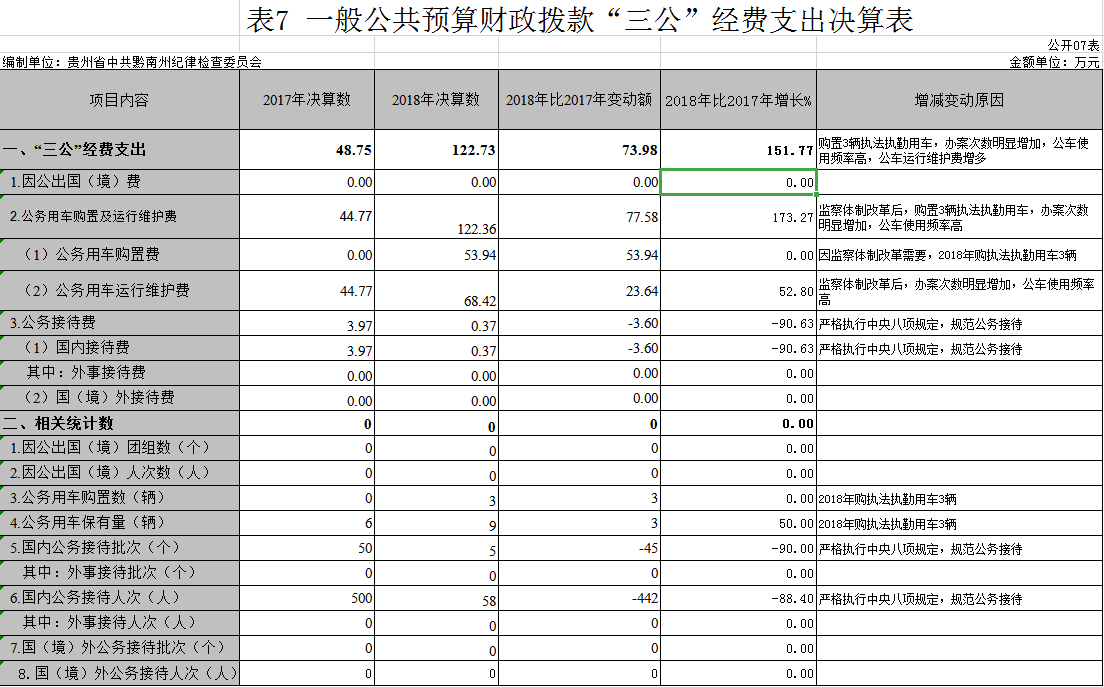
Task: Click the 2.因公出国（境）人次数（人） label
Action: (x=120, y=473)
